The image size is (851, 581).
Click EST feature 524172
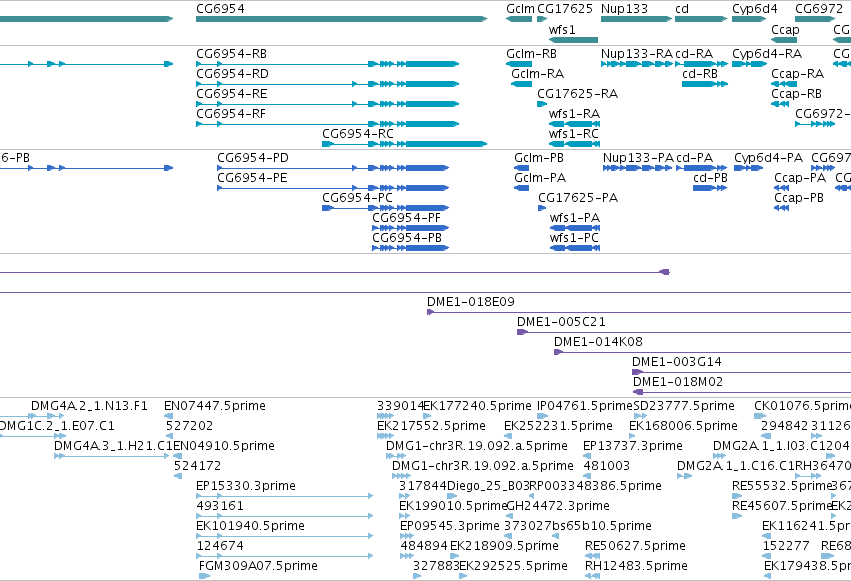[177, 476]
